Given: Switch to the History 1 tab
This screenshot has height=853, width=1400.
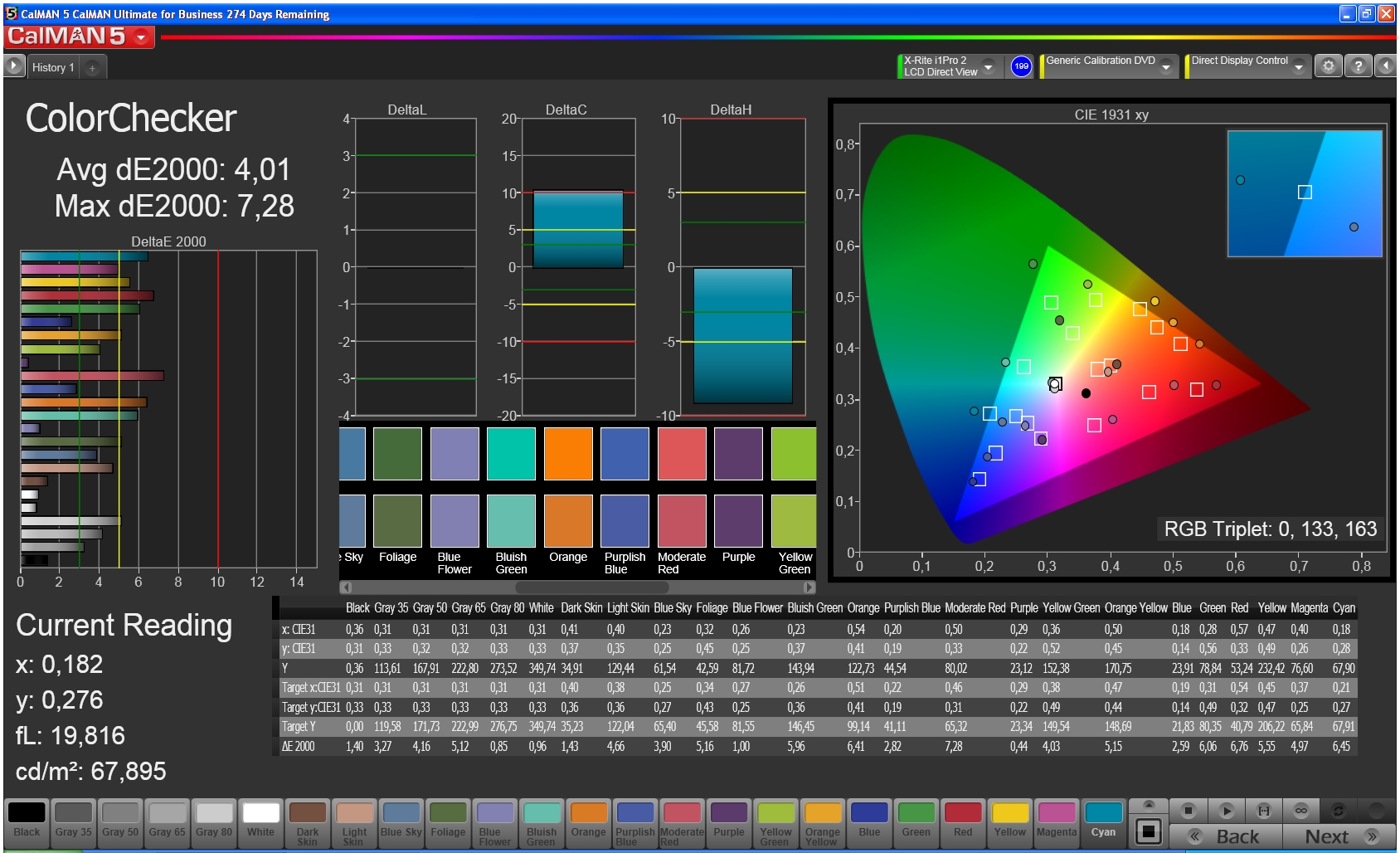Looking at the screenshot, I should point(53,67).
